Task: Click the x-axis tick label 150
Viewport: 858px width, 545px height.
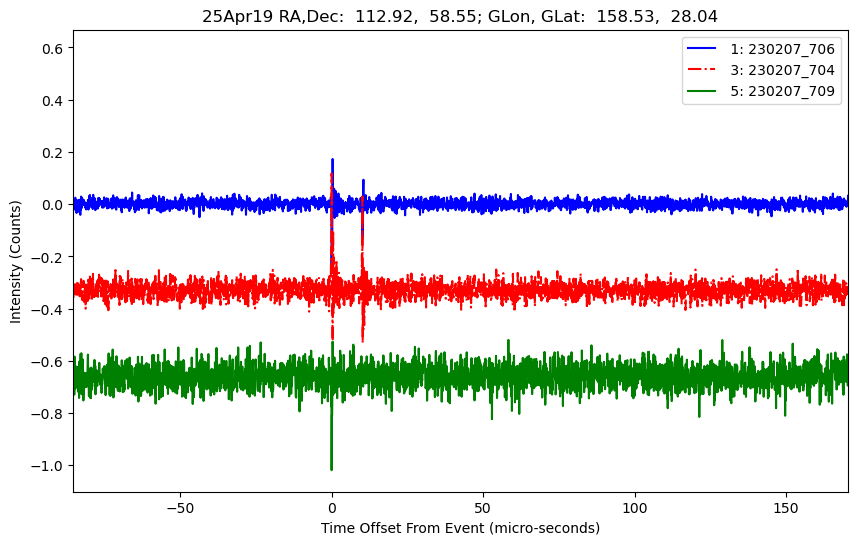Action: coord(786,508)
